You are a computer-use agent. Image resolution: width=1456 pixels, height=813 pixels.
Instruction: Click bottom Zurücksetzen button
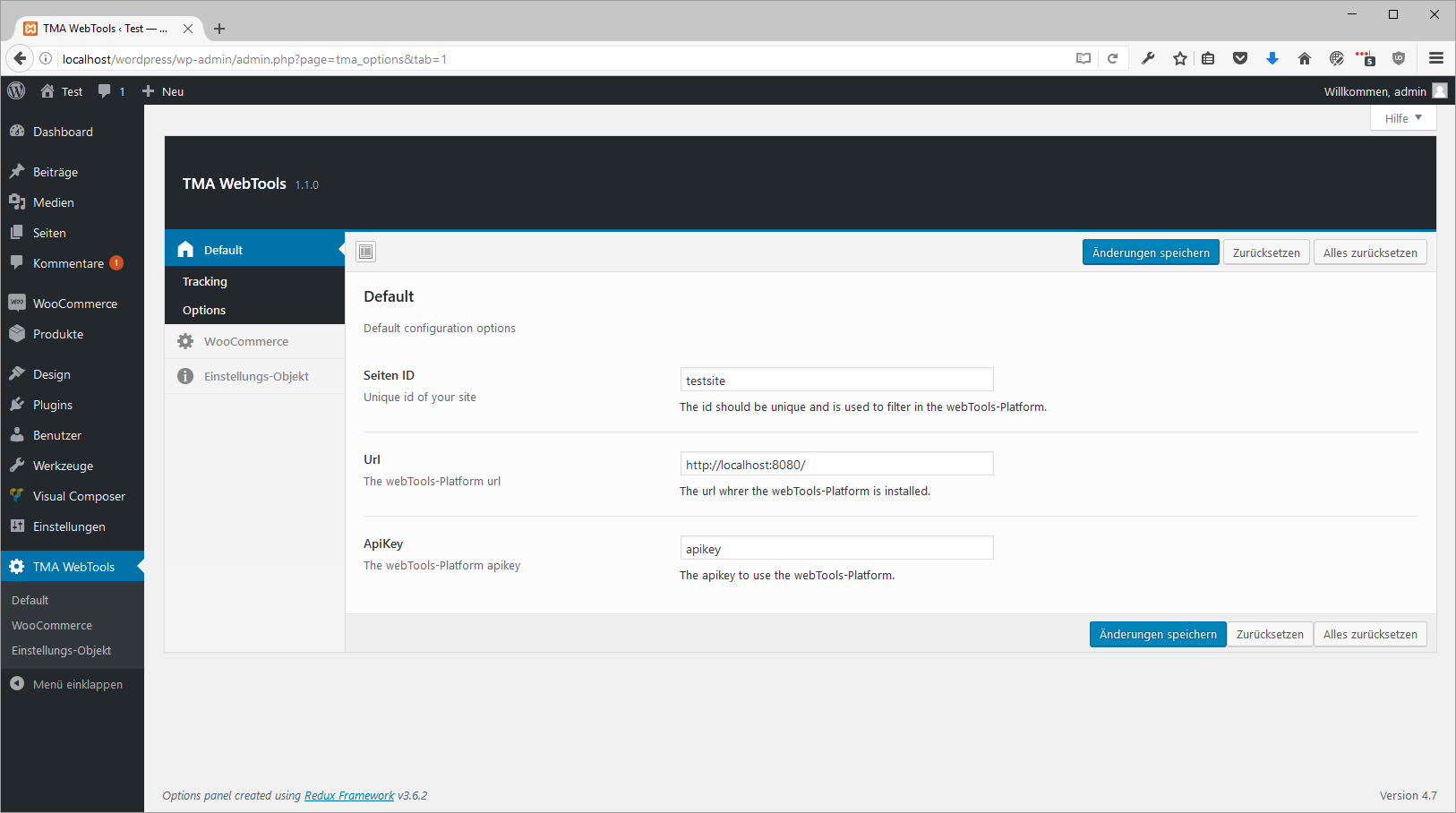1270,634
